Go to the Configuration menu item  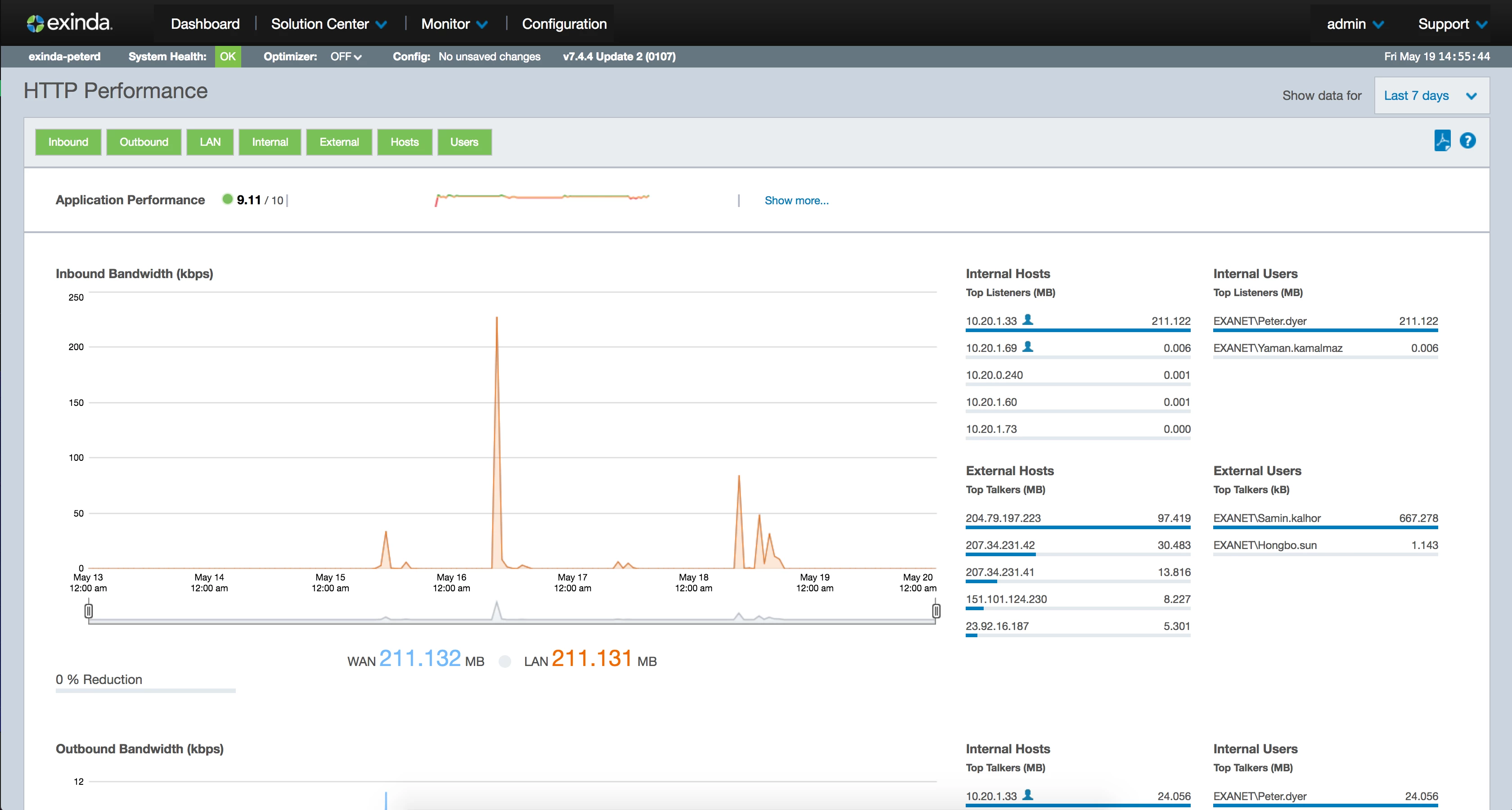pos(564,24)
